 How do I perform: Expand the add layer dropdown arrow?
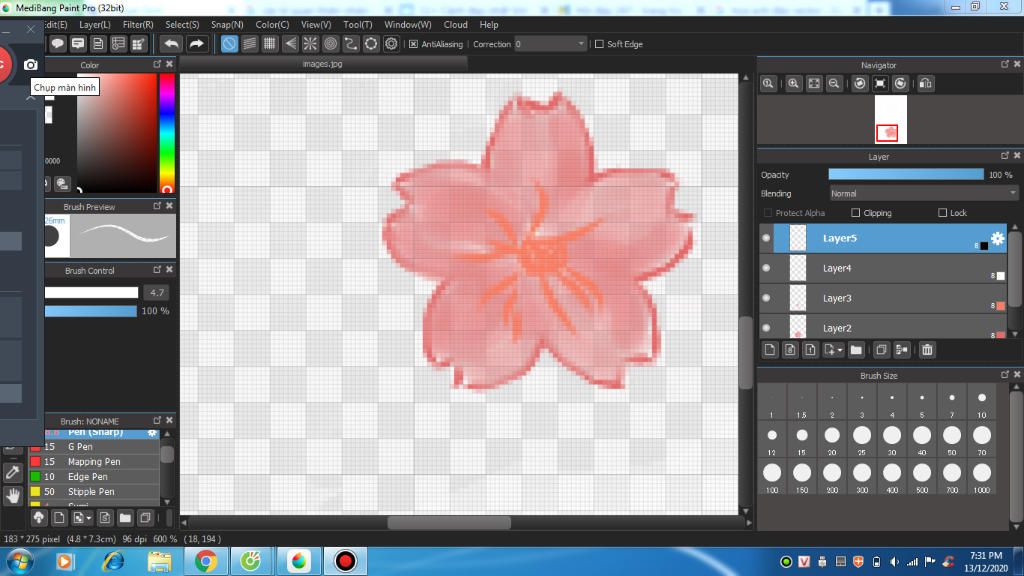coord(840,350)
